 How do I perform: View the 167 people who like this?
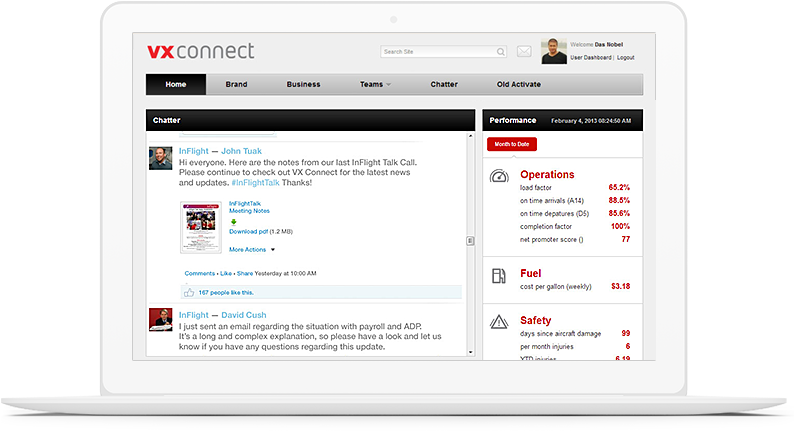coord(226,293)
